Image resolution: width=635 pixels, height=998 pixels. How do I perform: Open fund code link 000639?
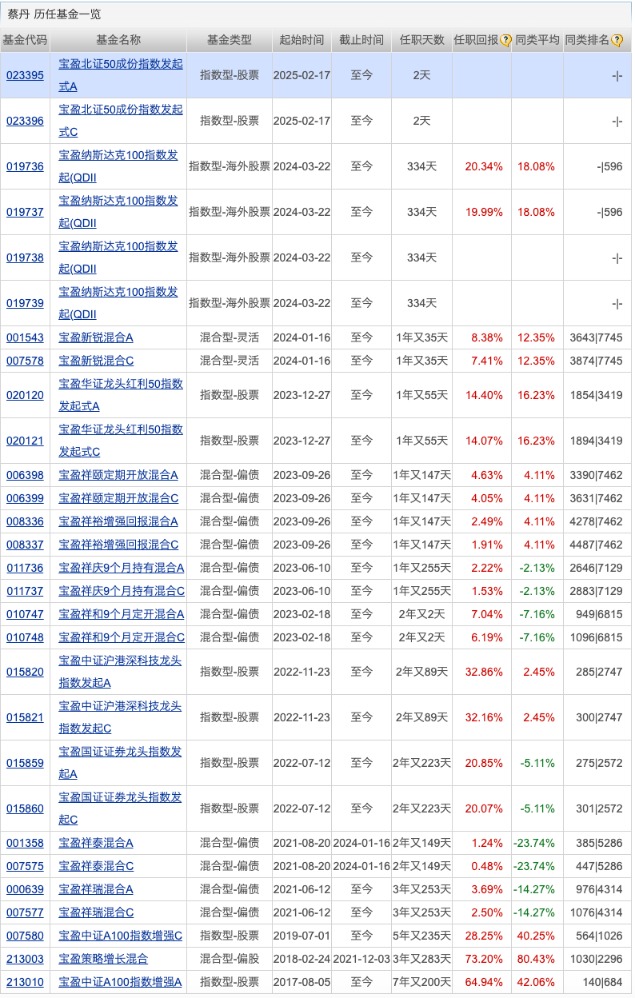click(x=25, y=890)
